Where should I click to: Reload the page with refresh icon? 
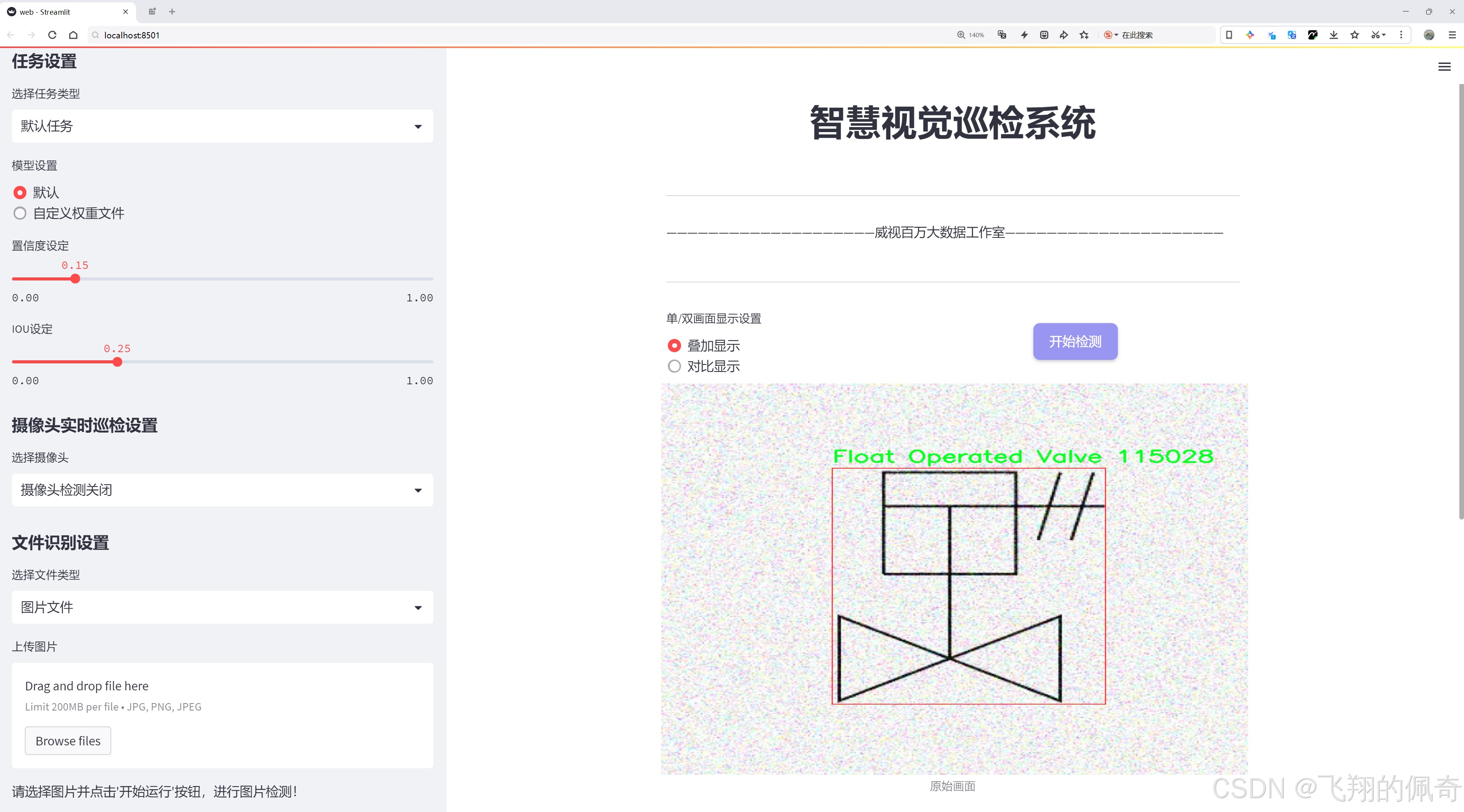coord(52,35)
